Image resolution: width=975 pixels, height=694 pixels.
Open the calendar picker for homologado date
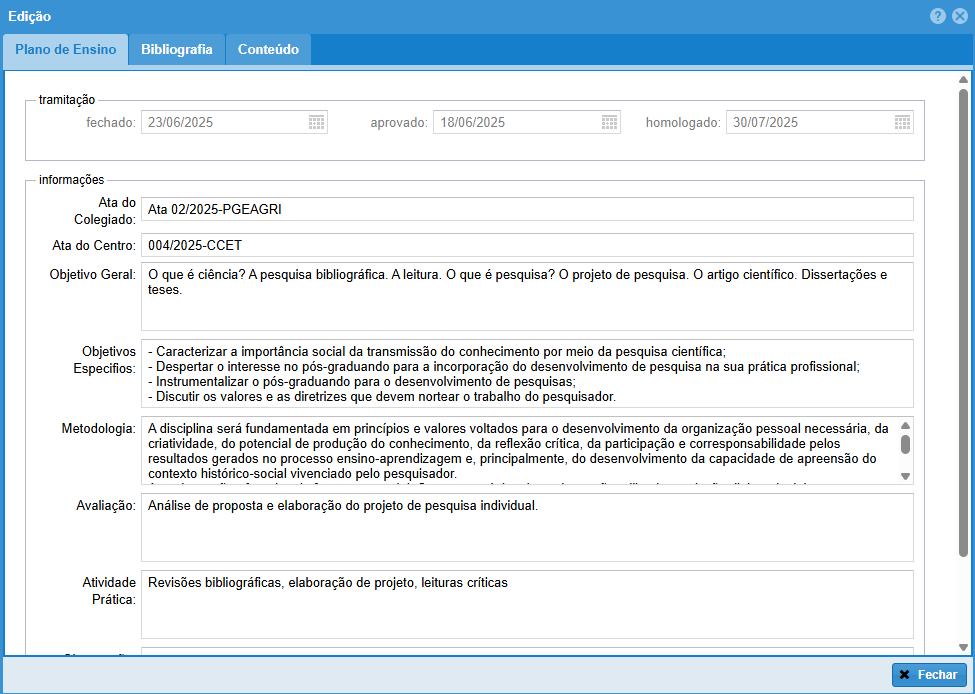tap(902, 122)
